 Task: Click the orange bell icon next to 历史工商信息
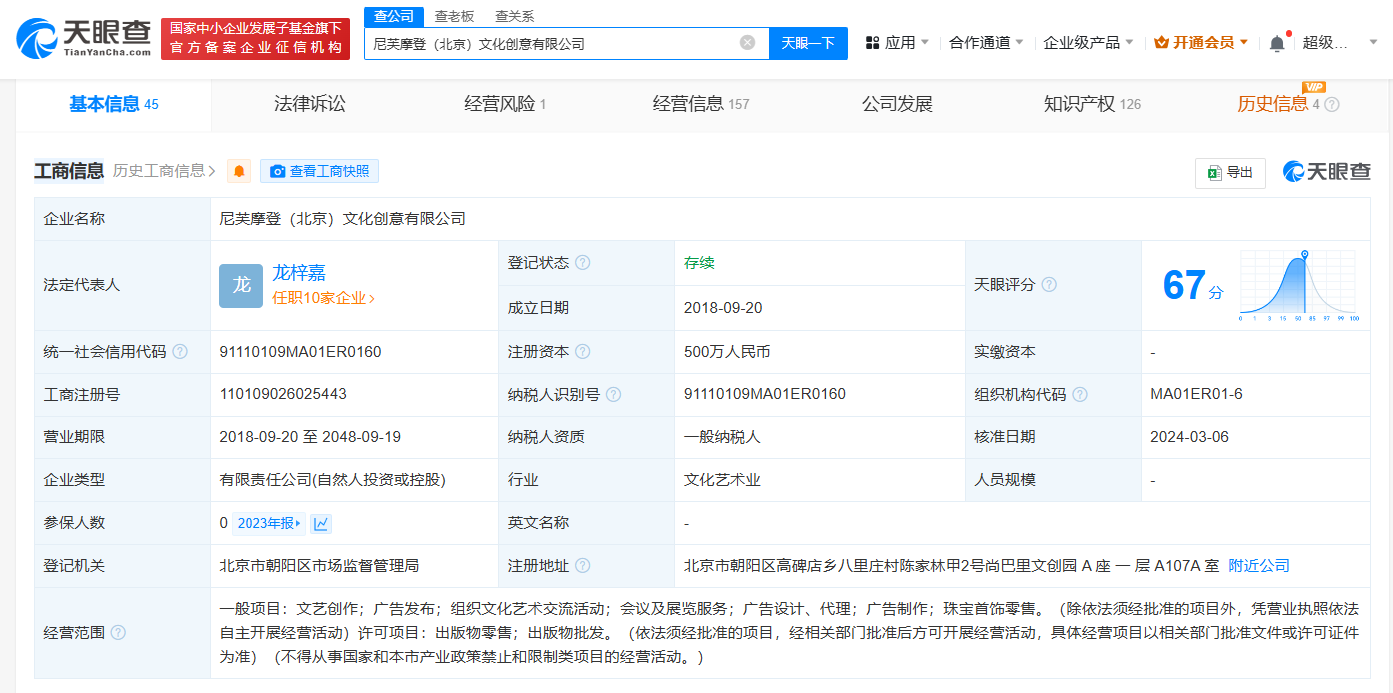[238, 171]
